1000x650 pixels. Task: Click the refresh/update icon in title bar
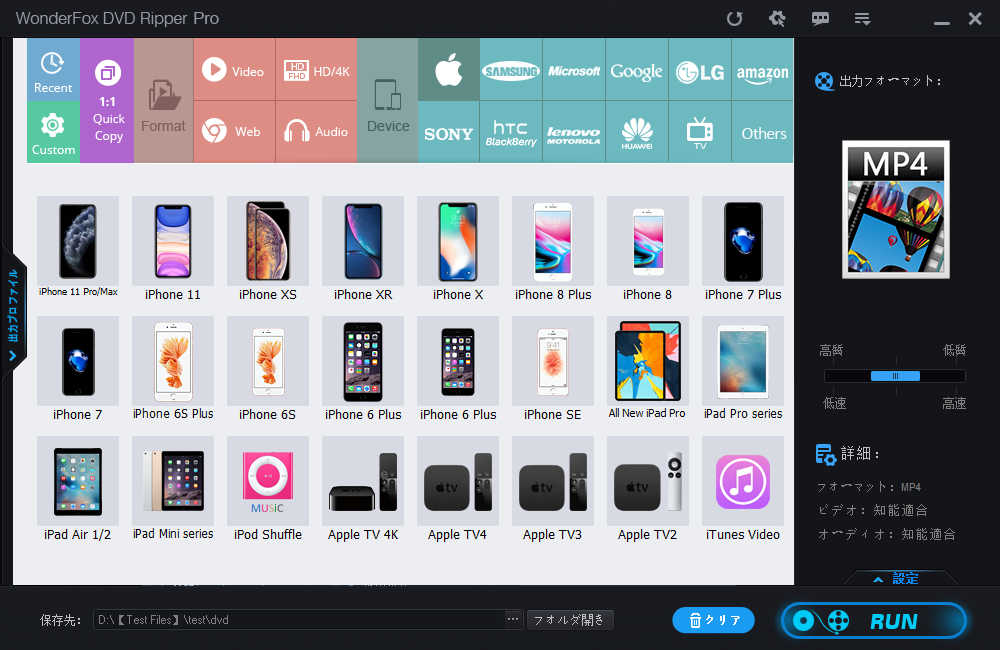pos(735,18)
